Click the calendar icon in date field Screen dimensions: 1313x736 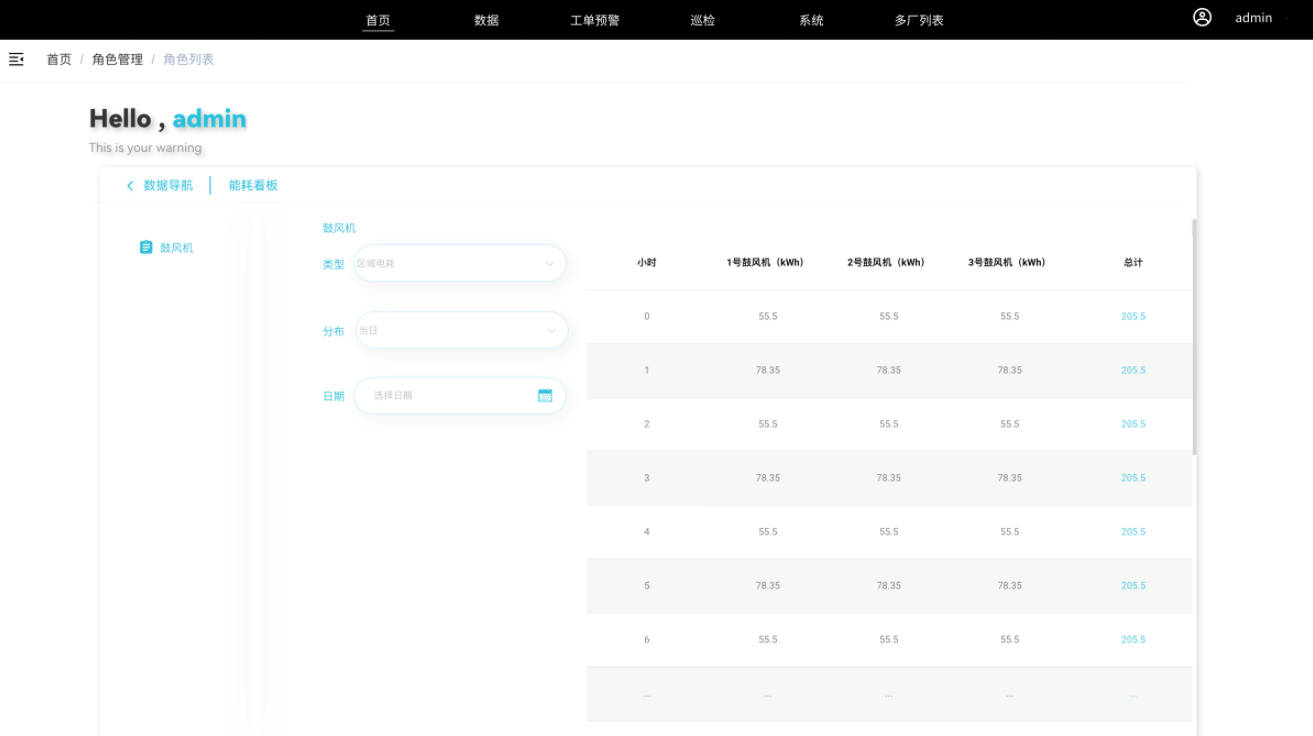coord(545,396)
